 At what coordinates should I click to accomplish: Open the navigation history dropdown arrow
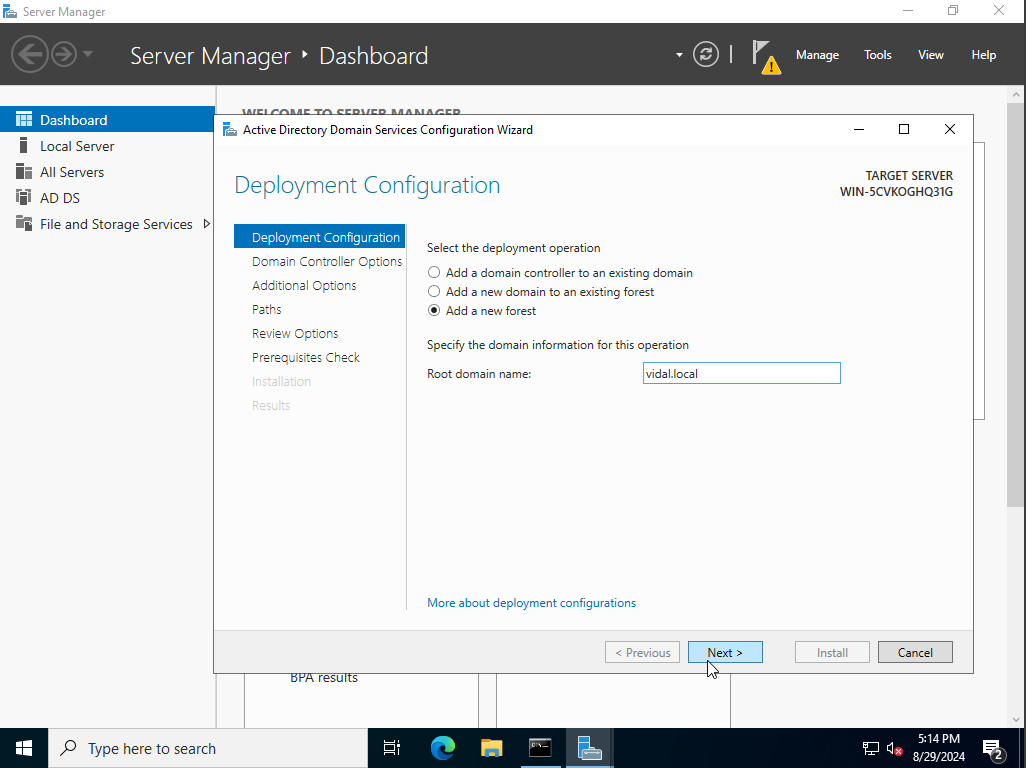[88, 54]
